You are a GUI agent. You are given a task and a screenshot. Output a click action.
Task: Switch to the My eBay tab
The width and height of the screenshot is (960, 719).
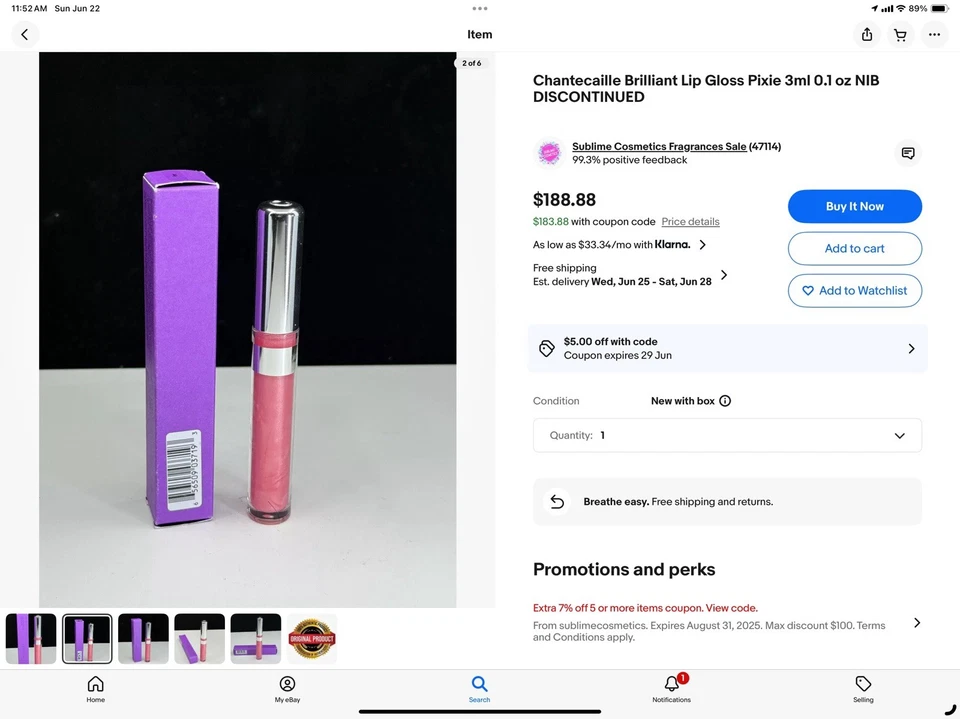287,688
